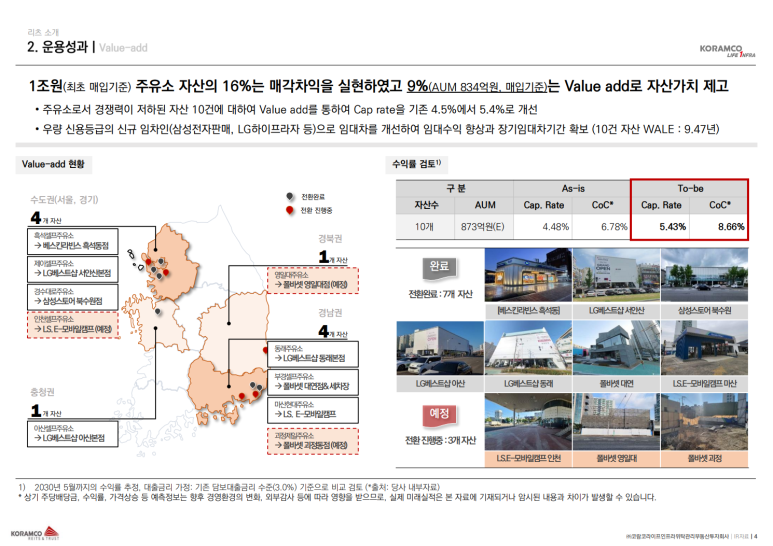Open the 베스킨라빈스 흑석동 photo
The image size is (773, 546).
point(528,275)
